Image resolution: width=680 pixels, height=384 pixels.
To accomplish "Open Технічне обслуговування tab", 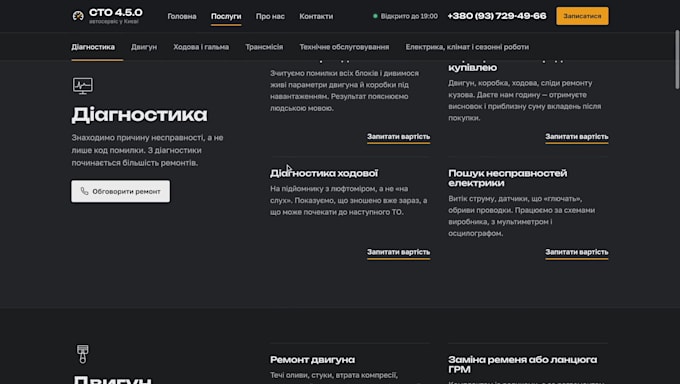I will 344,47.
